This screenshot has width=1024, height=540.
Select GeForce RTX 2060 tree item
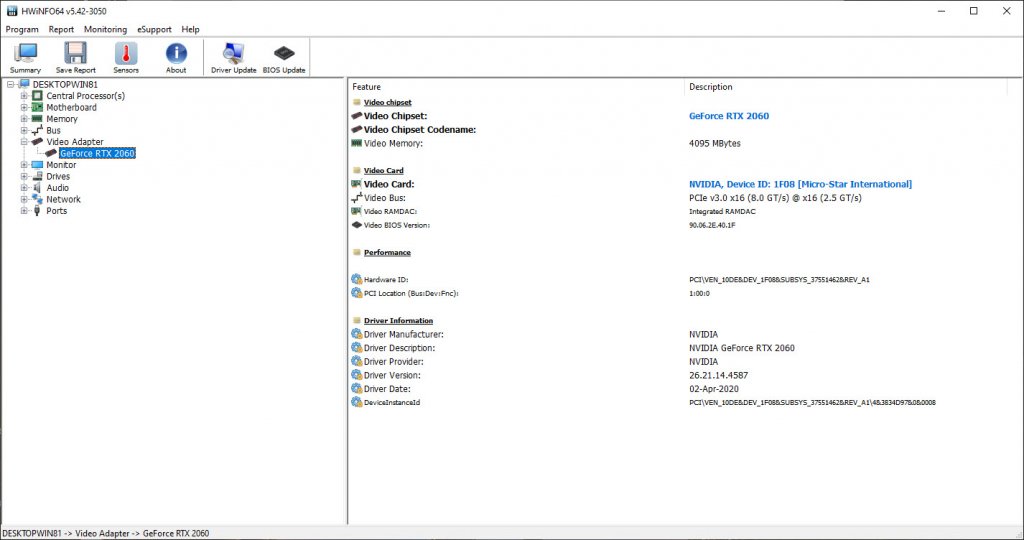click(x=97, y=153)
